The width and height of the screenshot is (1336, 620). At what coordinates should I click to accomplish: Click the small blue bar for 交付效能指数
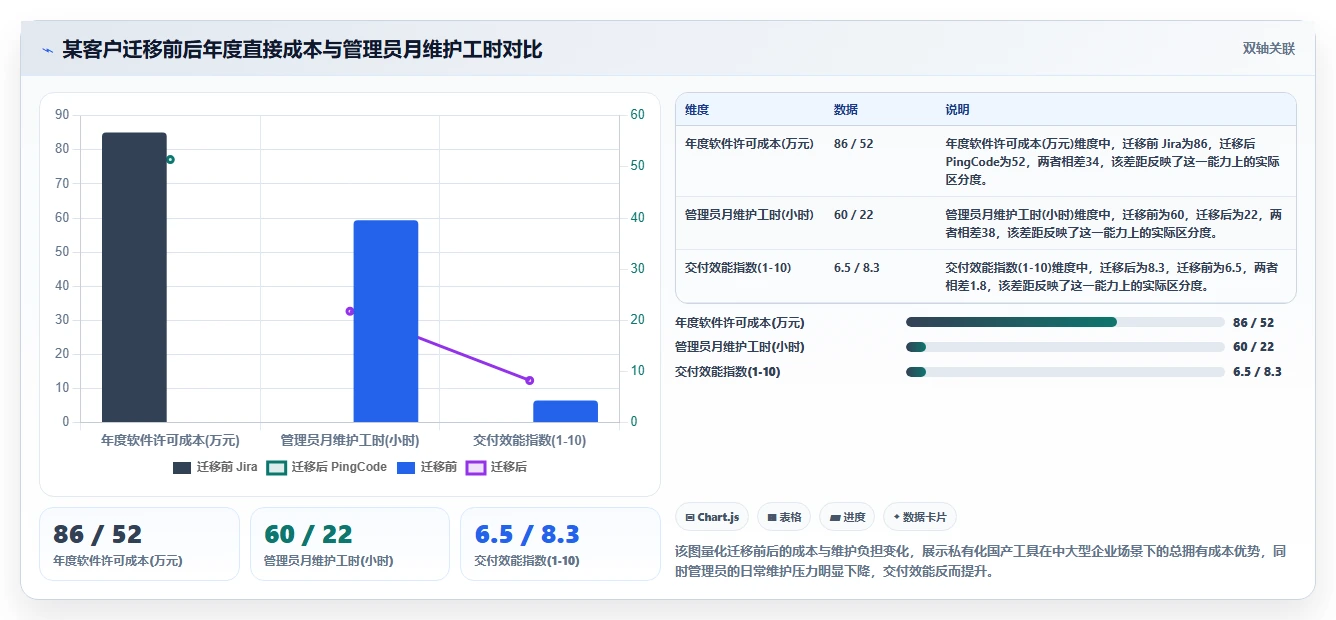pyautogui.click(x=565, y=411)
